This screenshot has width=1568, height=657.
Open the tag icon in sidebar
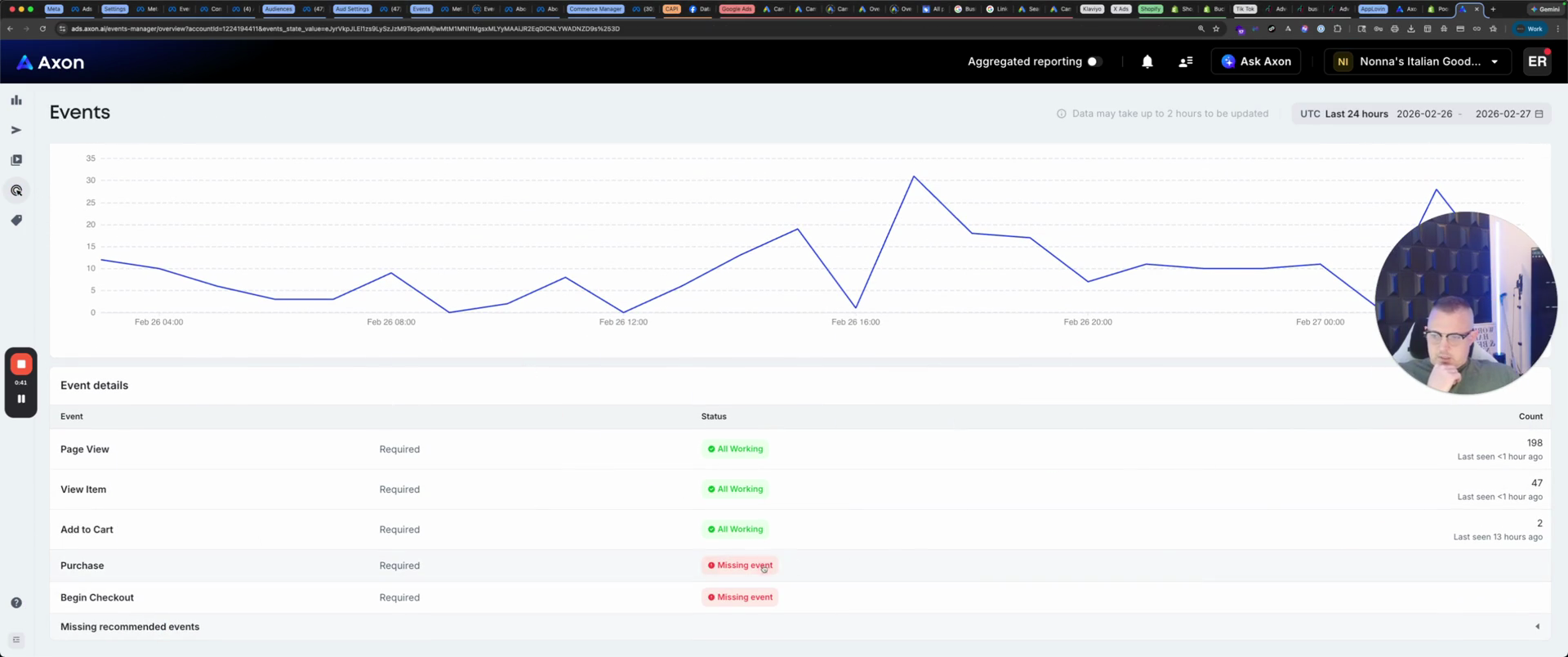click(16, 221)
